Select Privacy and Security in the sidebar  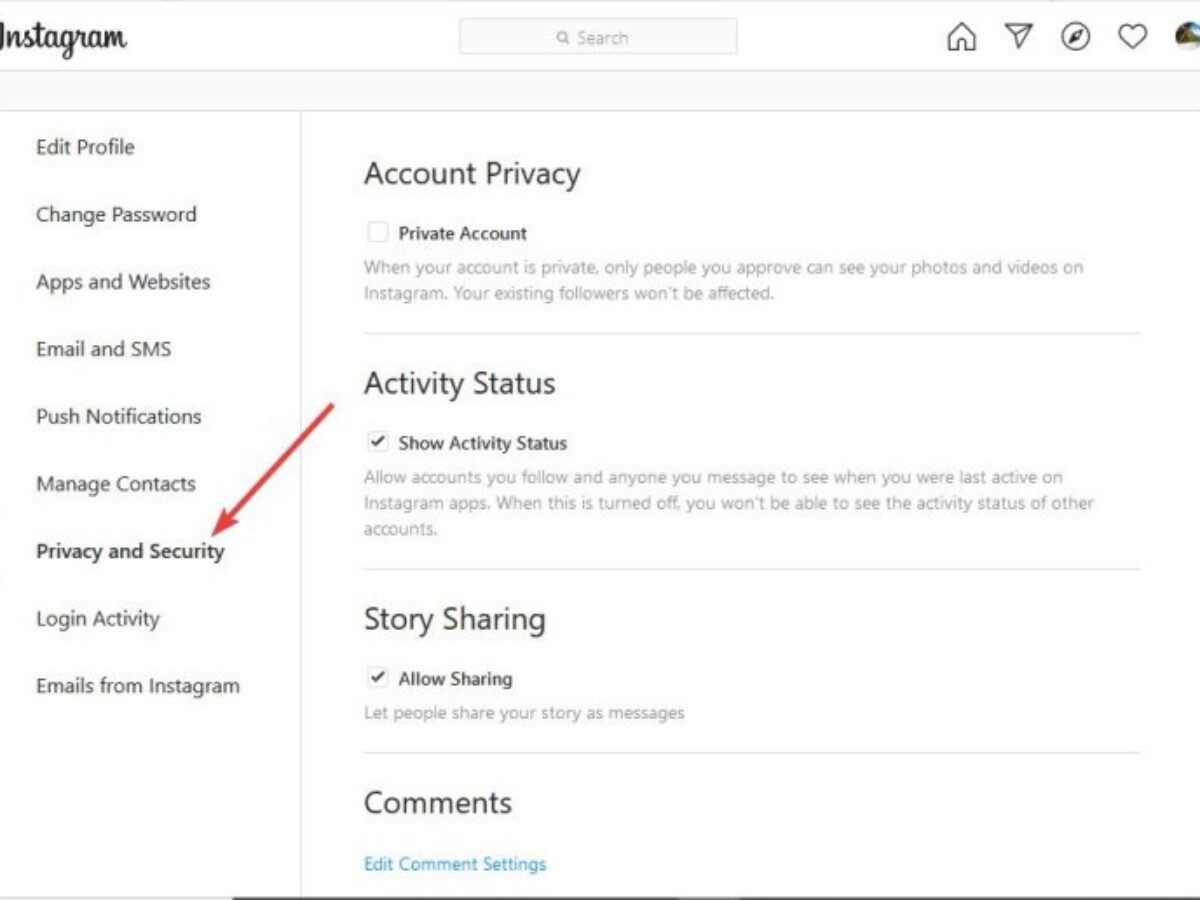tap(130, 551)
